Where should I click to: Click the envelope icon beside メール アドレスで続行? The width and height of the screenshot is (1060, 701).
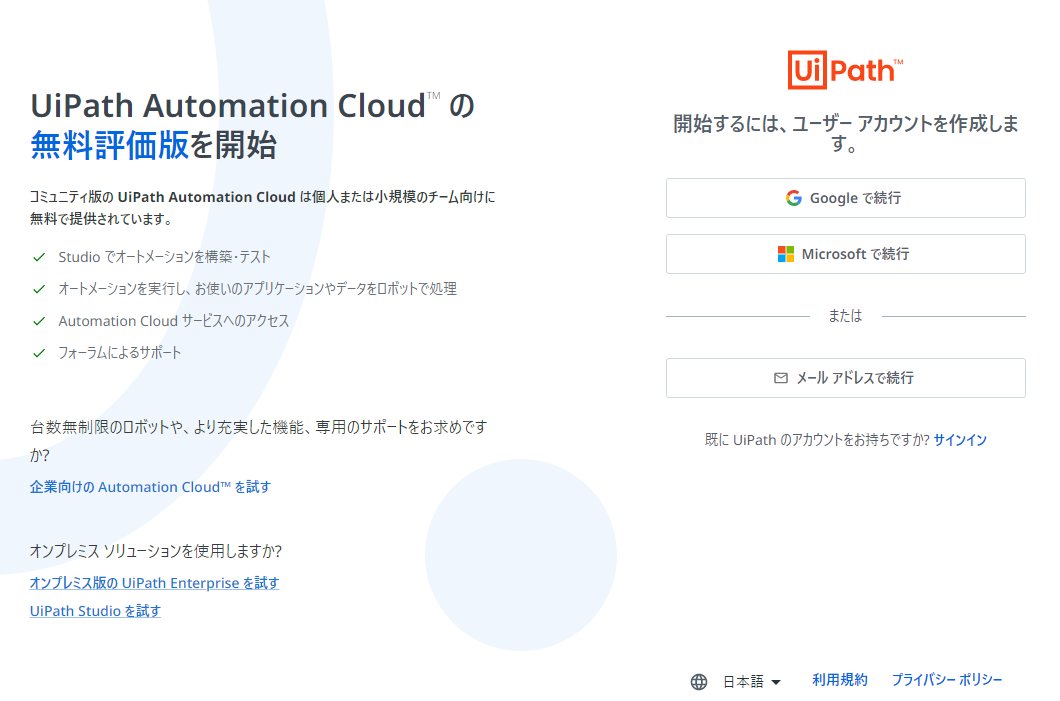[780, 378]
